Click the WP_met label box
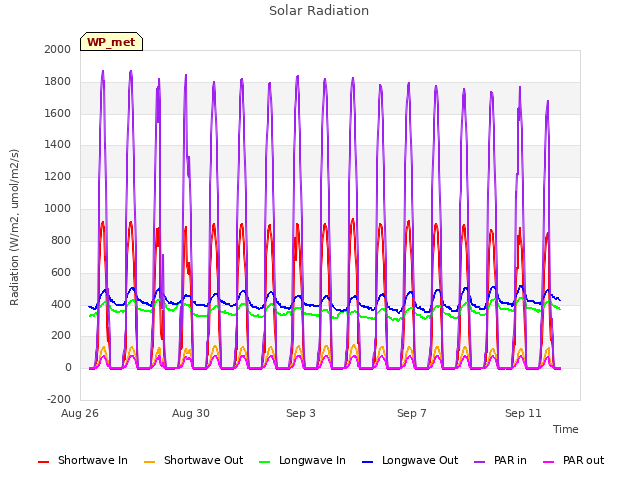Viewport: 640px width, 480px height. (111, 42)
